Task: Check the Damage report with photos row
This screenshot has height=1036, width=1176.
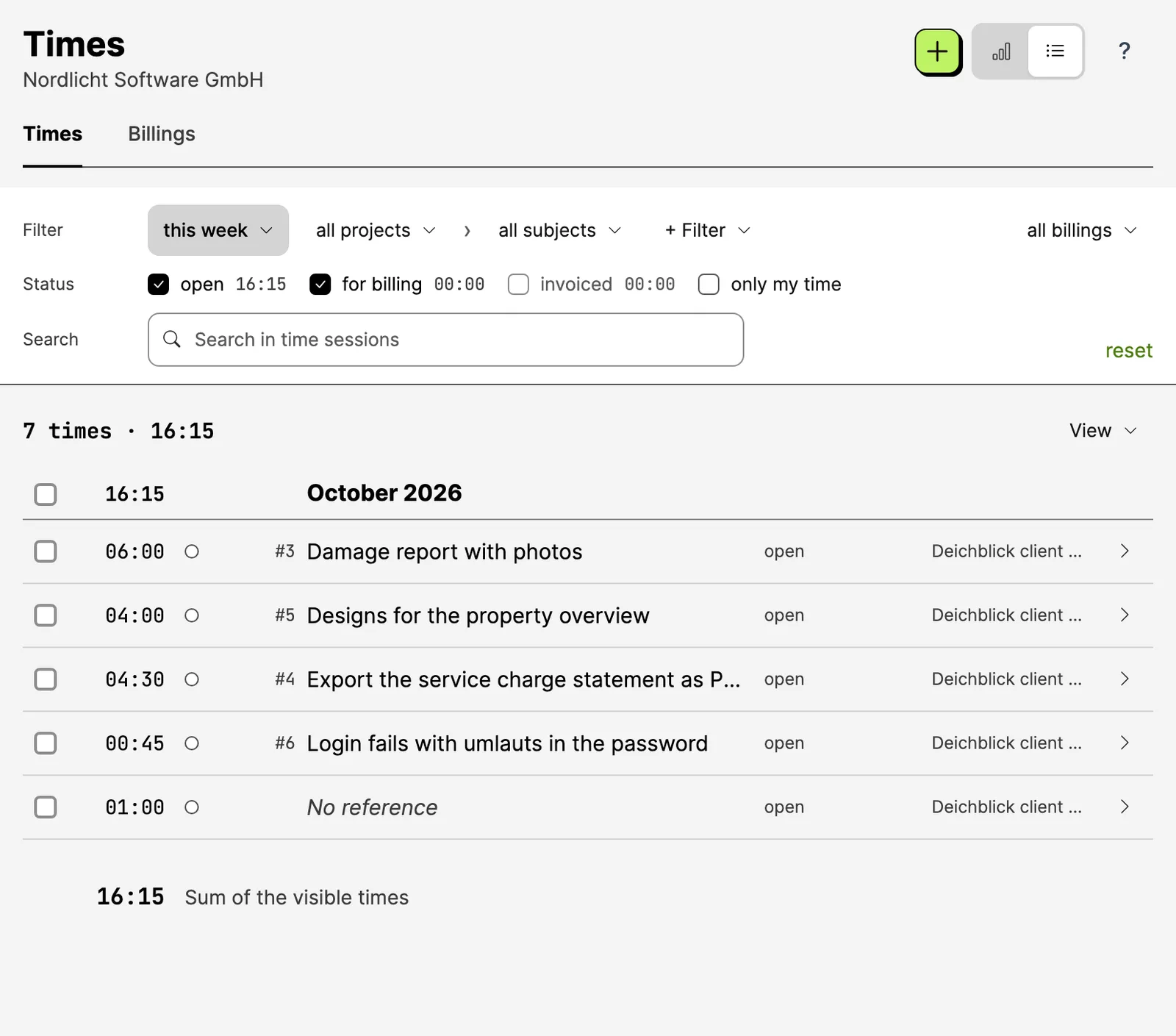Action: [46, 551]
